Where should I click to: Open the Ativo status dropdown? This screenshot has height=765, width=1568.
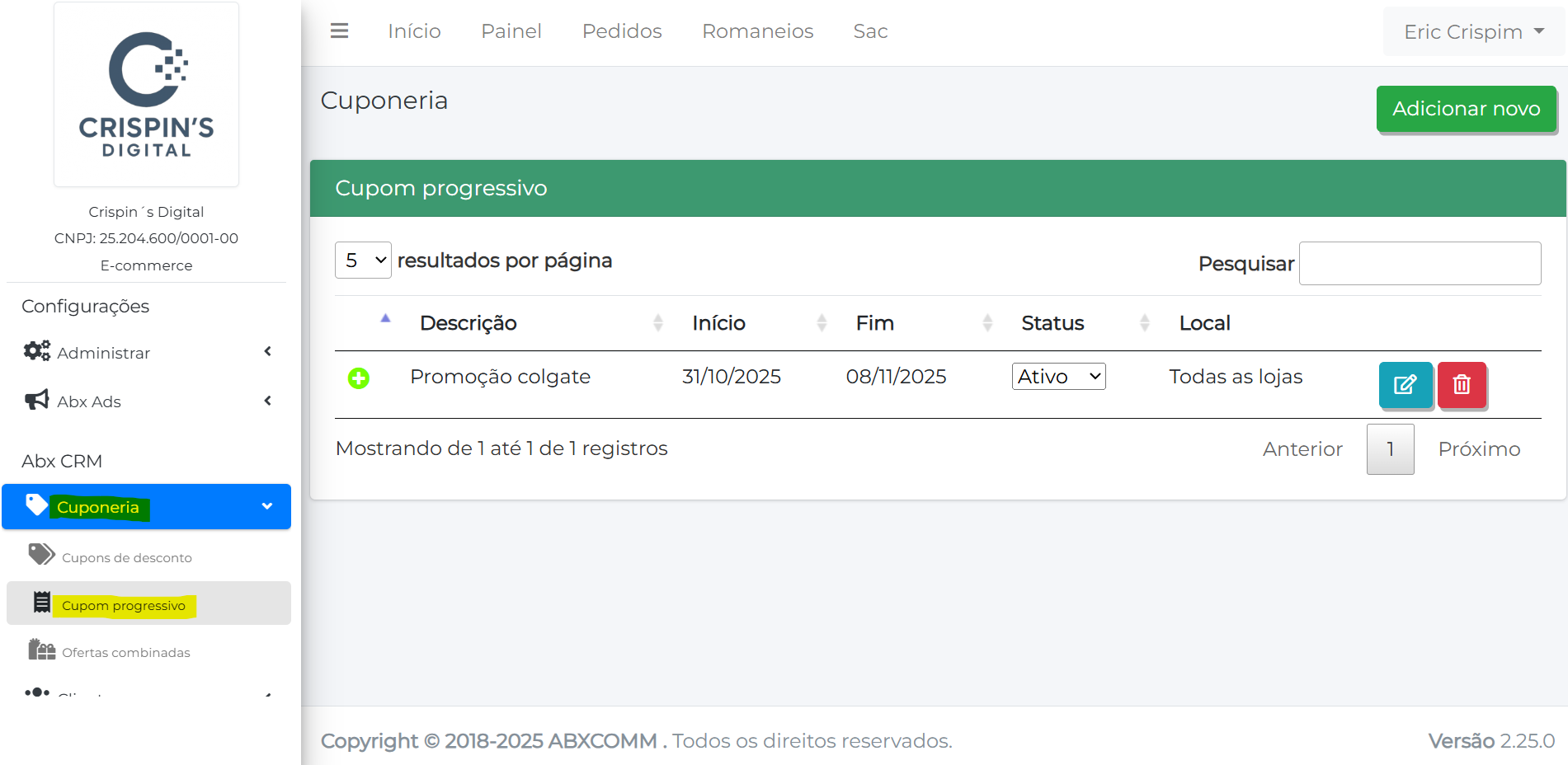tap(1058, 377)
